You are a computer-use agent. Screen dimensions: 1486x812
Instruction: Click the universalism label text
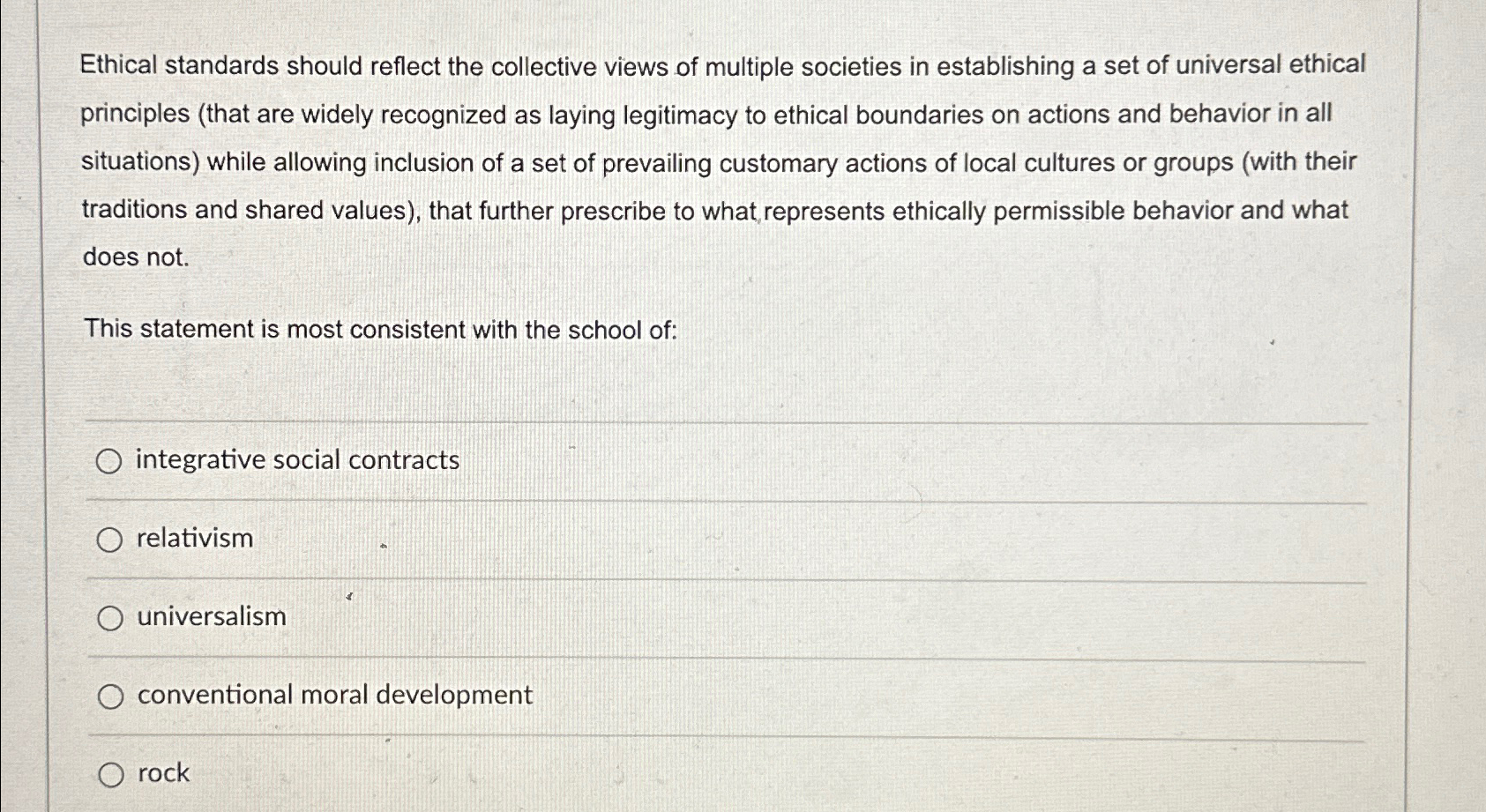211,617
